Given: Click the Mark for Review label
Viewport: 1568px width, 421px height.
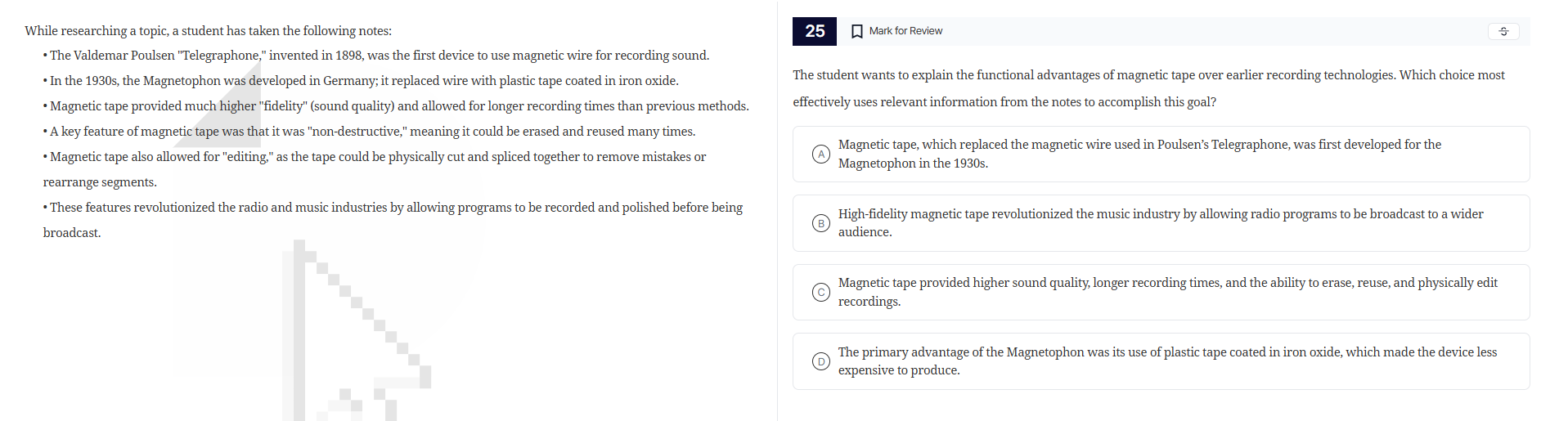Looking at the screenshot, I should [905, 31].
